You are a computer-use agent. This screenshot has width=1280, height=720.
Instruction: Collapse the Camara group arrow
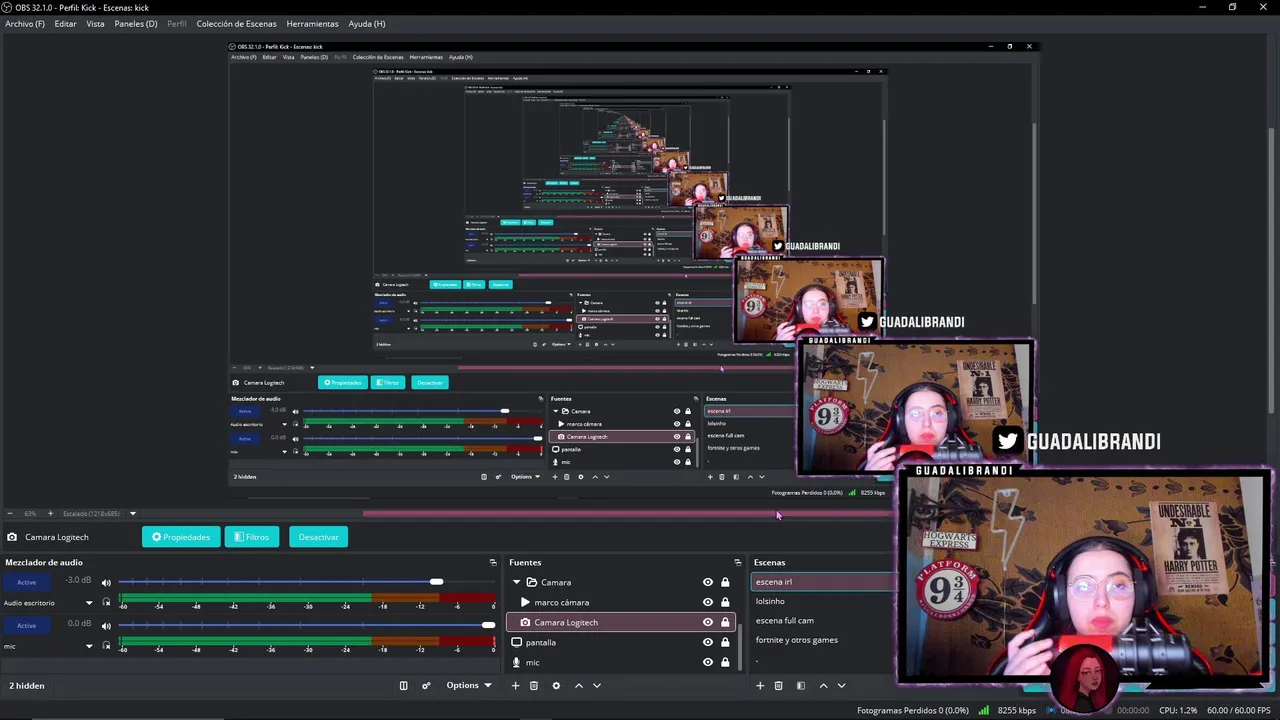point(516,582)
